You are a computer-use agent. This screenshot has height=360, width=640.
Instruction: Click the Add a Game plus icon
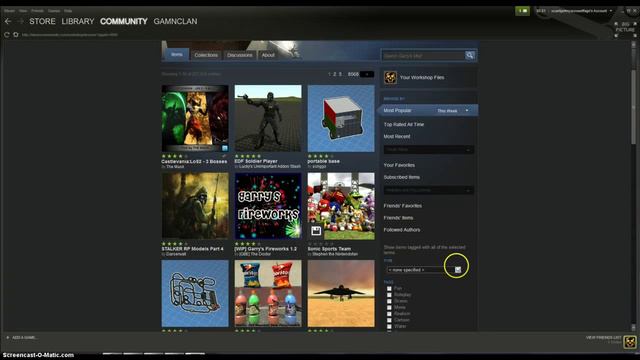[7, 338]
